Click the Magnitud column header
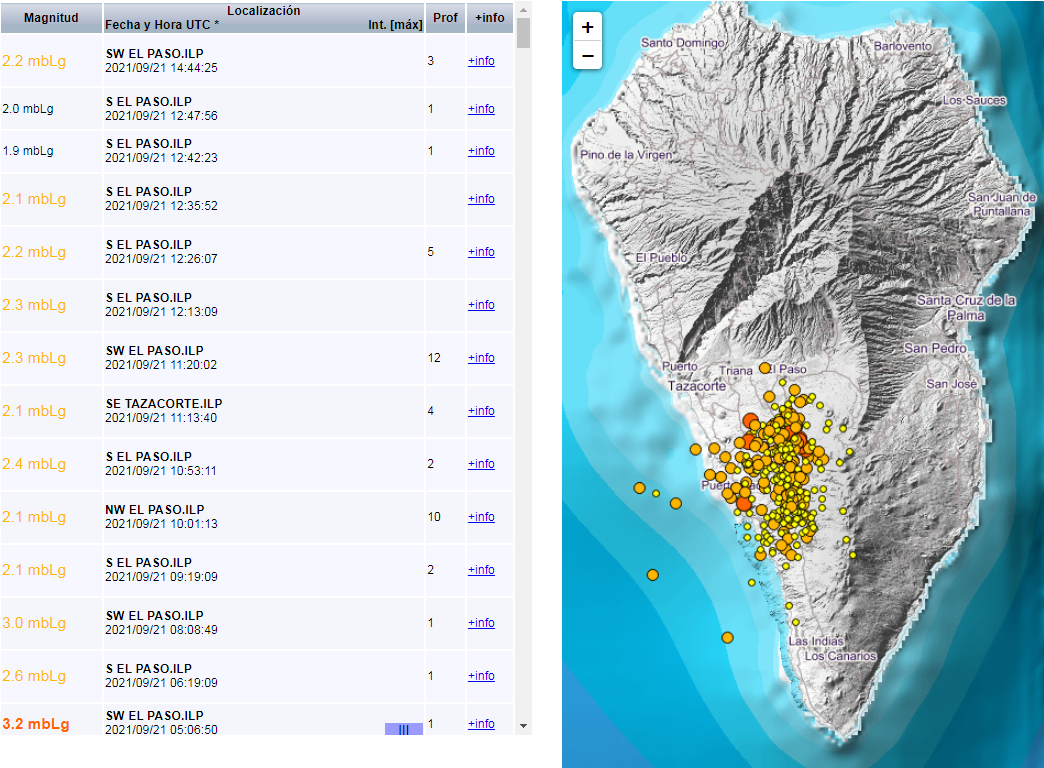Screen dimensions: 1044x768 point(51,18)
